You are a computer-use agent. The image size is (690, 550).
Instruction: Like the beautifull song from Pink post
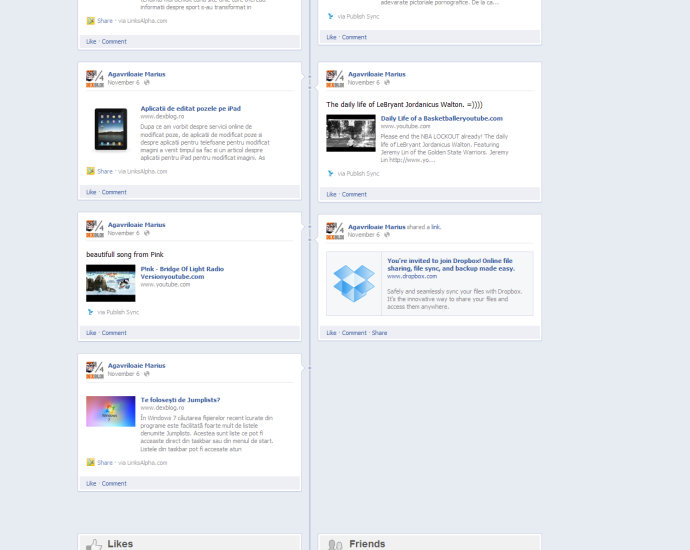[x=91, y=333]
